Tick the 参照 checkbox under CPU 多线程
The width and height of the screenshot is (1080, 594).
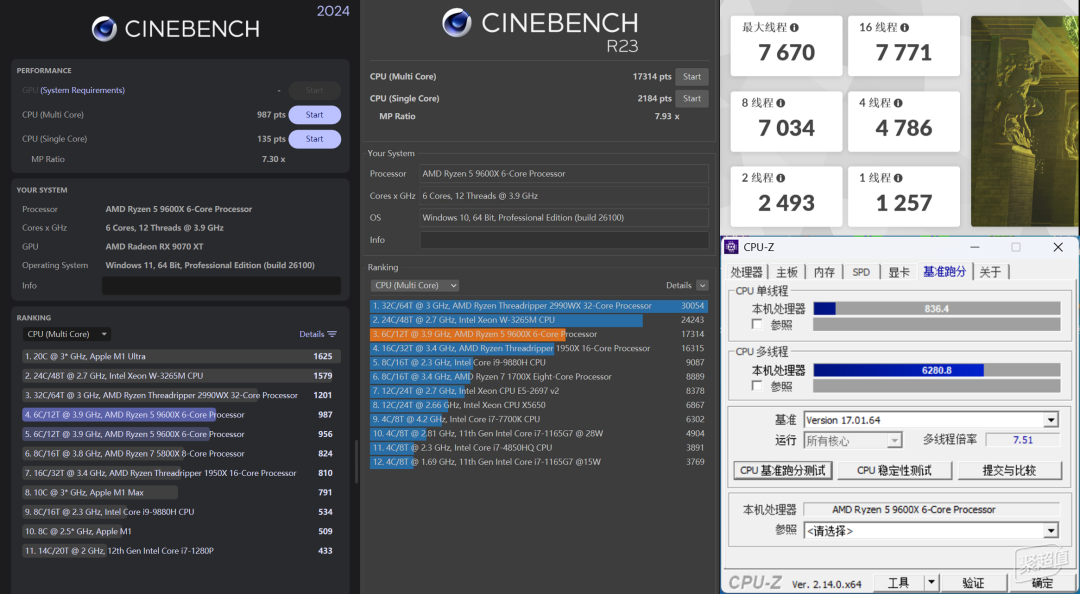tap(757, 386)
